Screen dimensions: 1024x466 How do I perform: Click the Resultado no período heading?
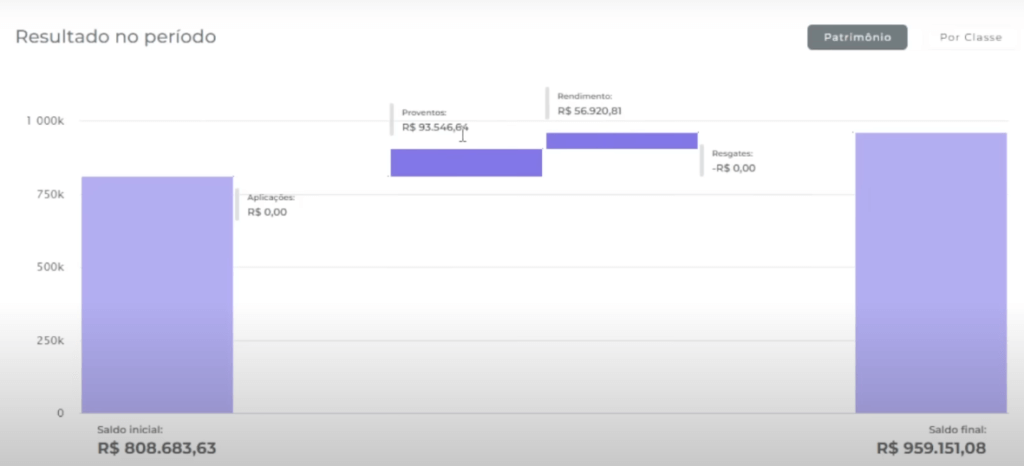tap(115, 37)
